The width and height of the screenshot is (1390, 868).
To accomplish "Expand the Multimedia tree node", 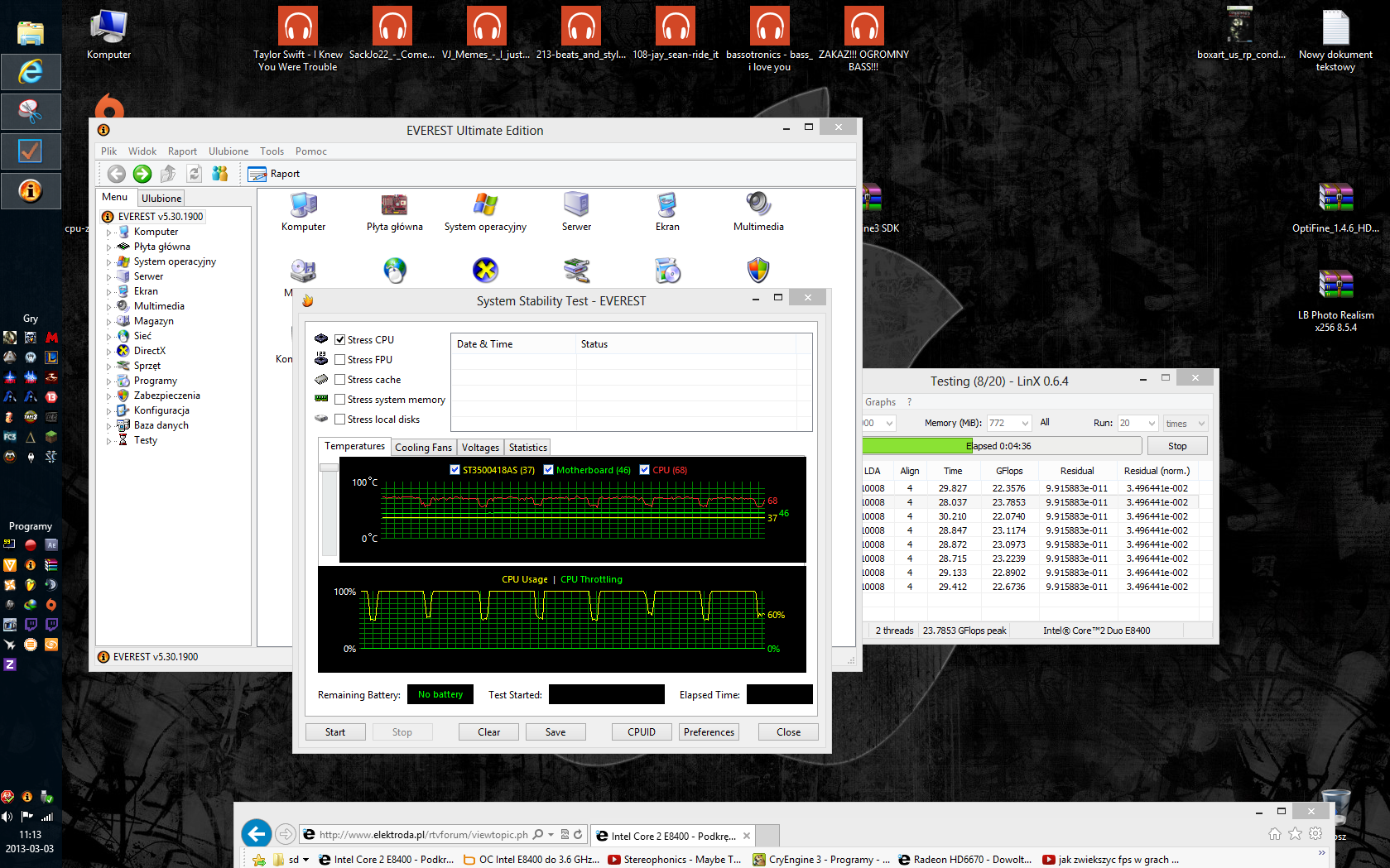I will pos(108,307).
